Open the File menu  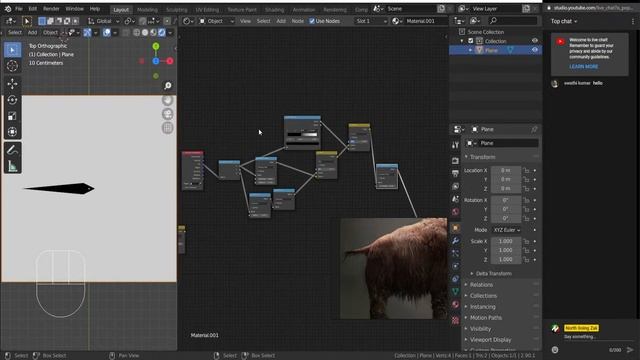(x=19, y=9)
